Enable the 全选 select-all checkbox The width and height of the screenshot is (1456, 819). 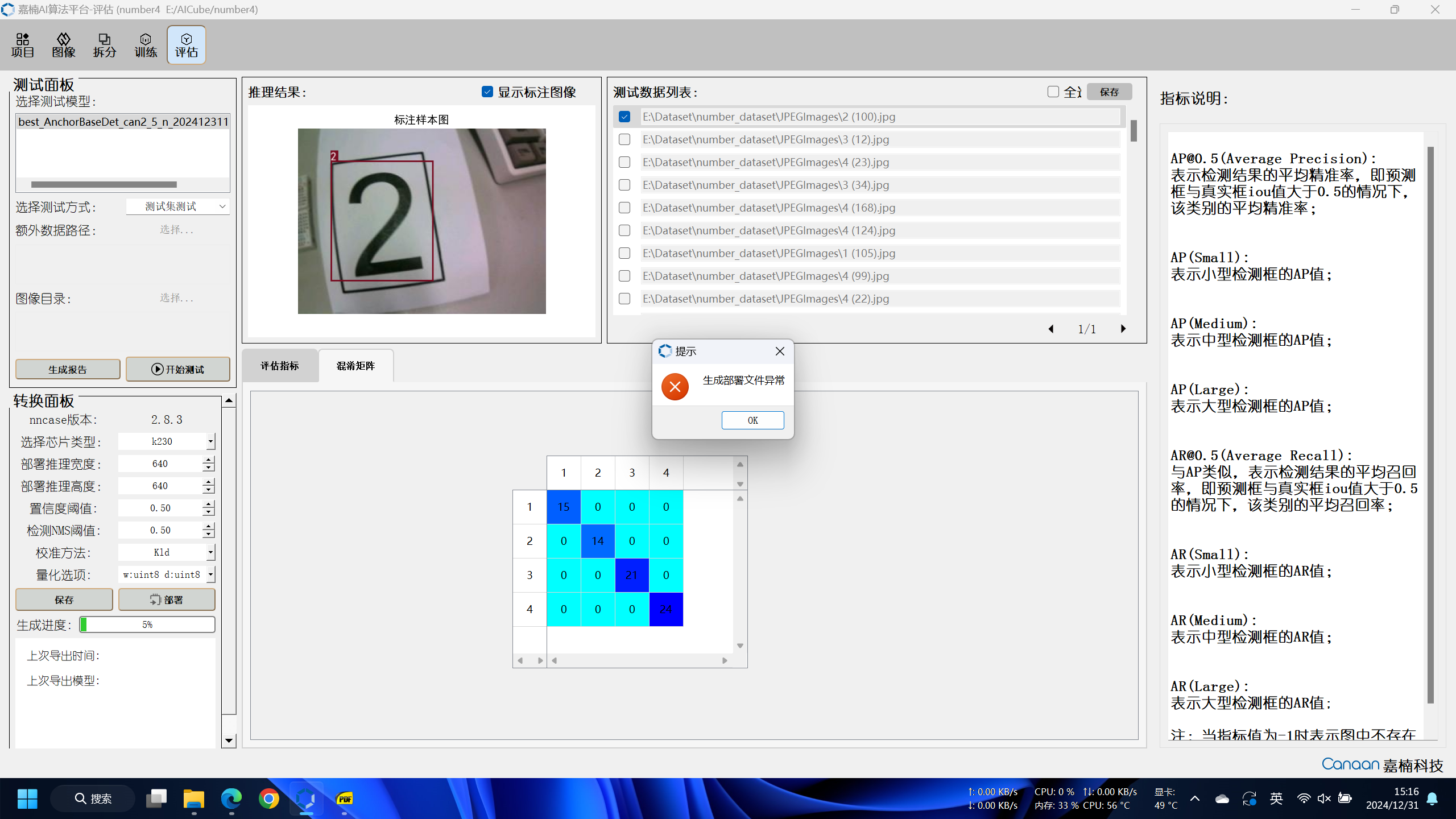pyautogui.click(x=1053, y=92)
